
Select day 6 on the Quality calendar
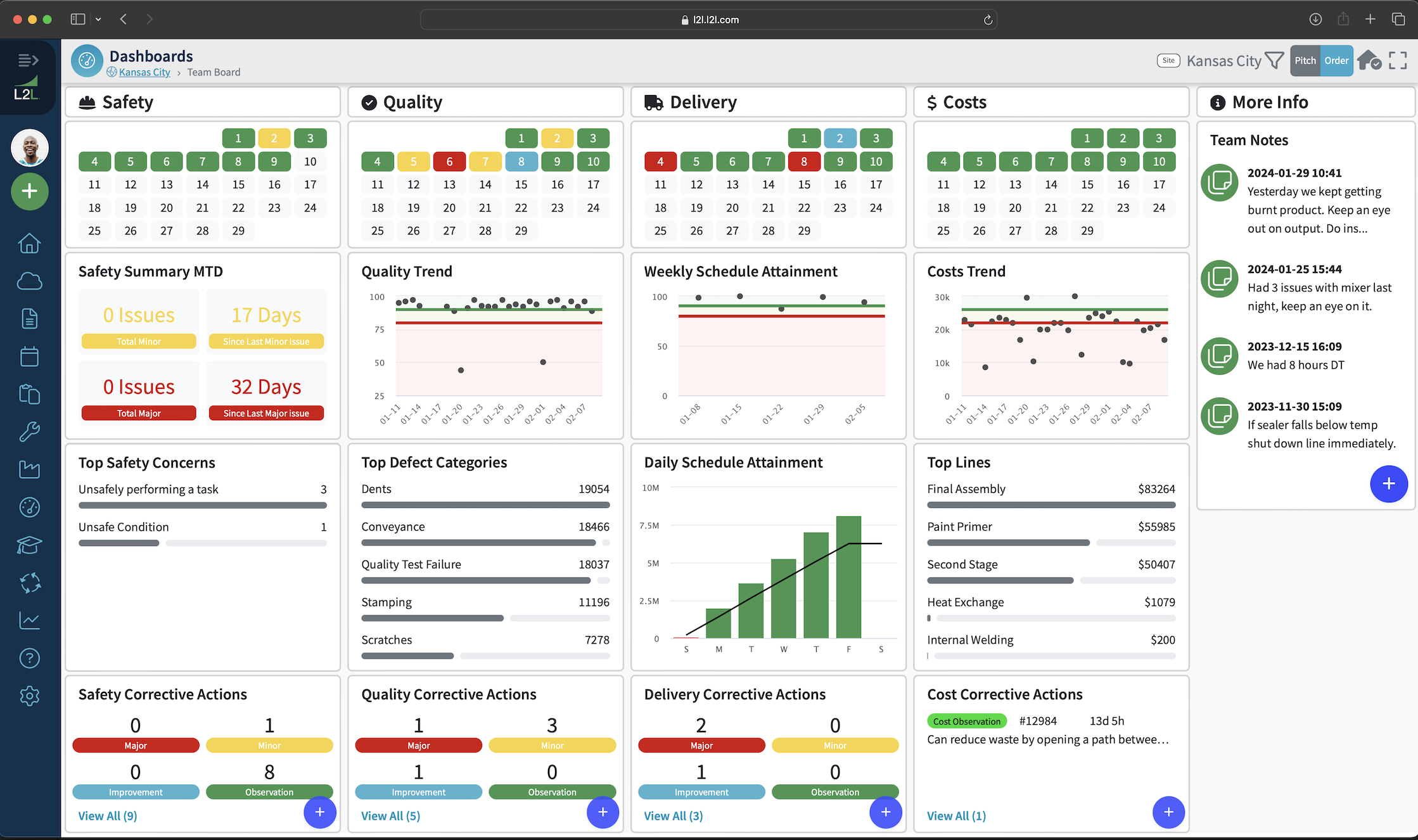pyautogui.click(x=449, y=162)
